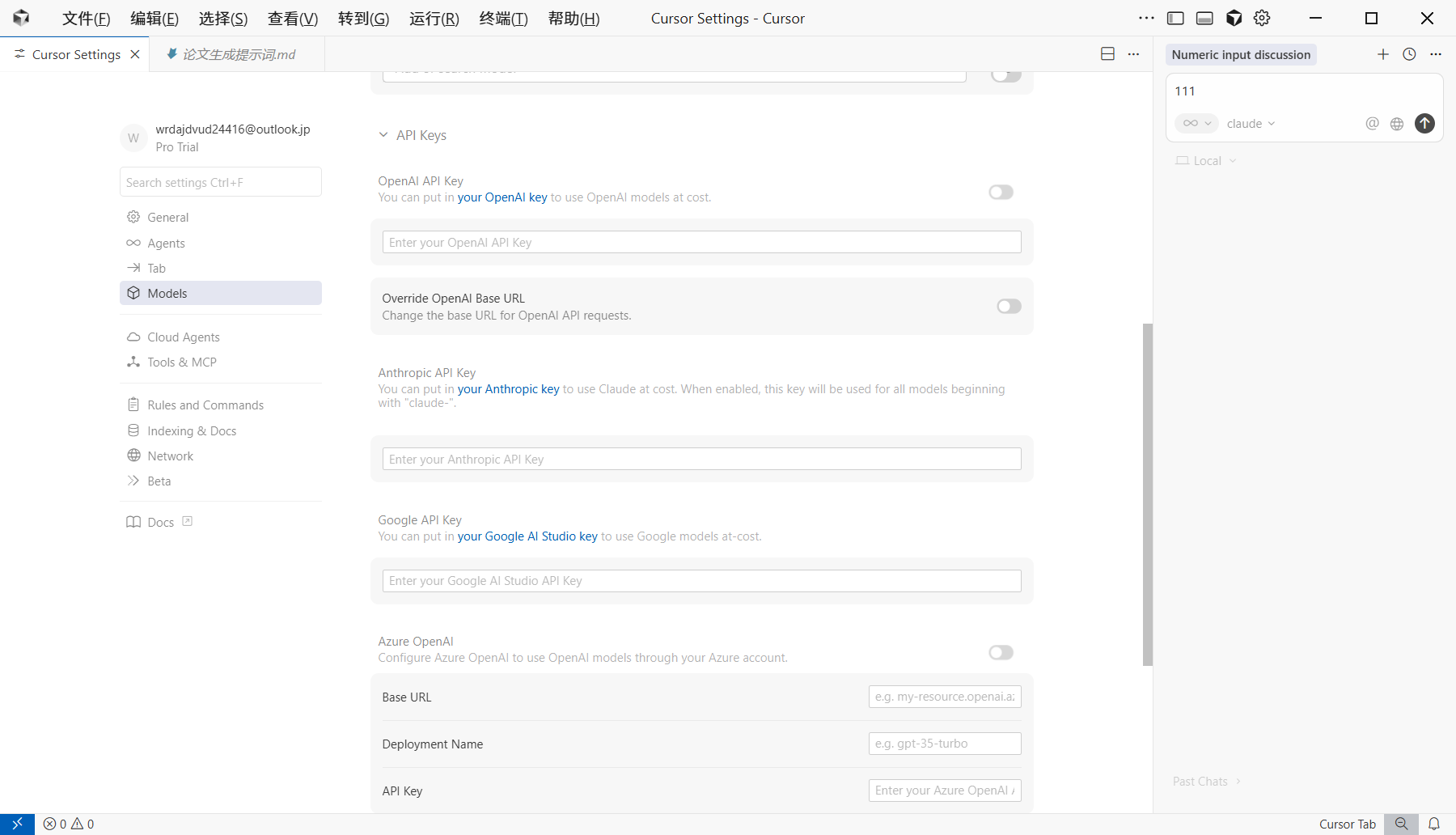This screenshot has height=835, width=1456.
Task: Click the settings page vertical scrollbar
Action: (1147, 494)
